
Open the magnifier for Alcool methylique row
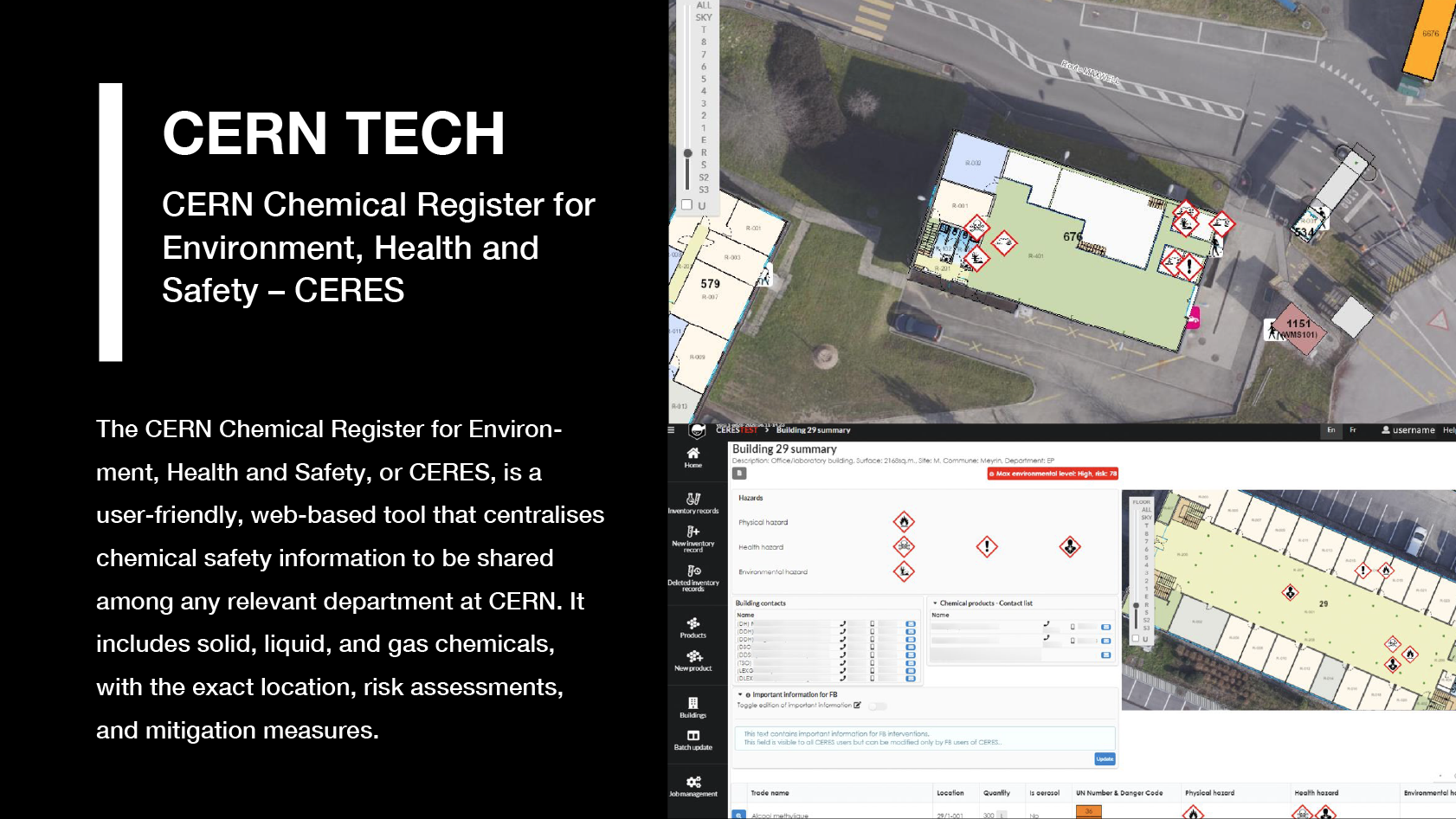tap(738, 815)
